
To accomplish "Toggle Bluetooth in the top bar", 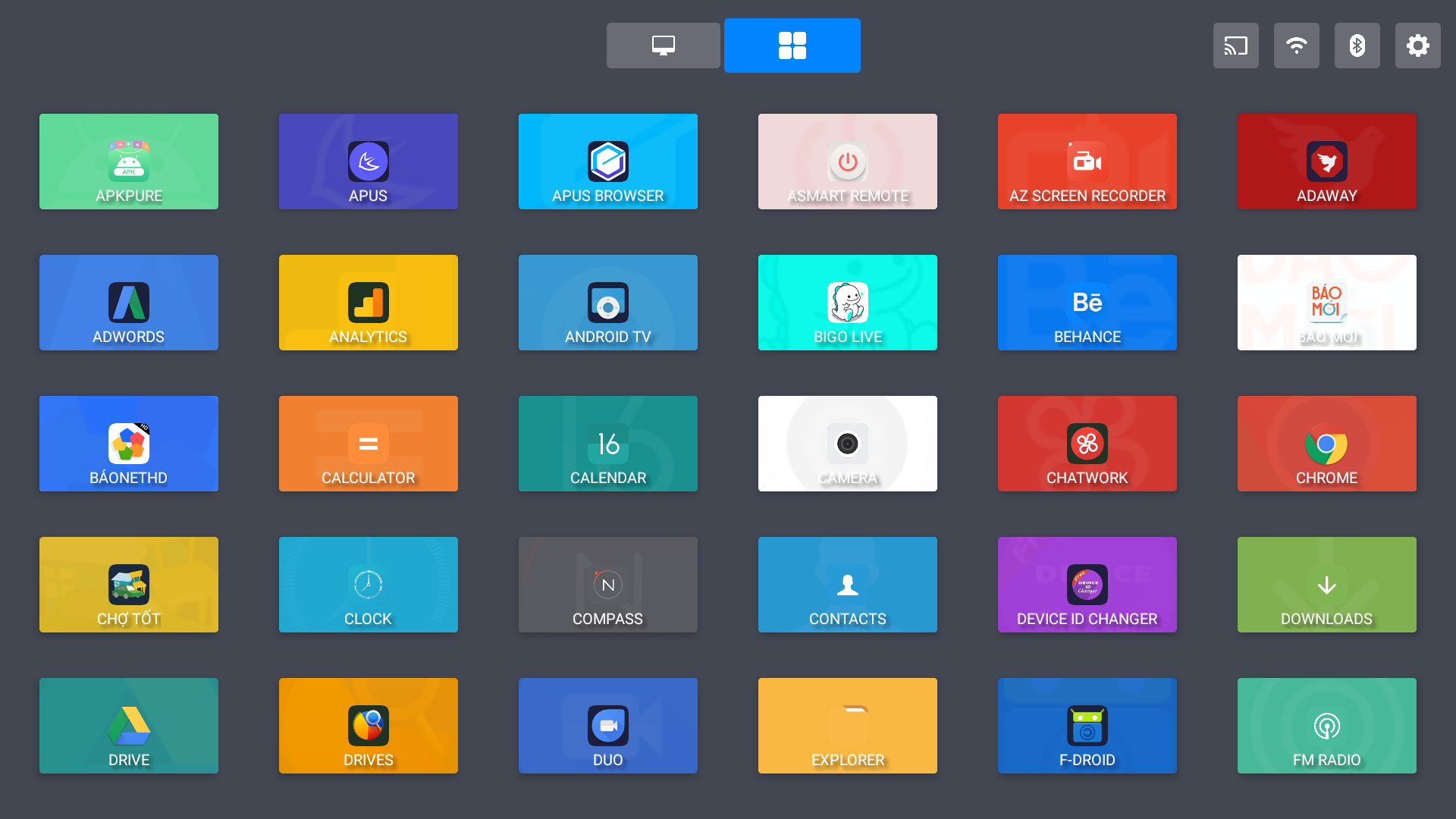I will 1357,45.
